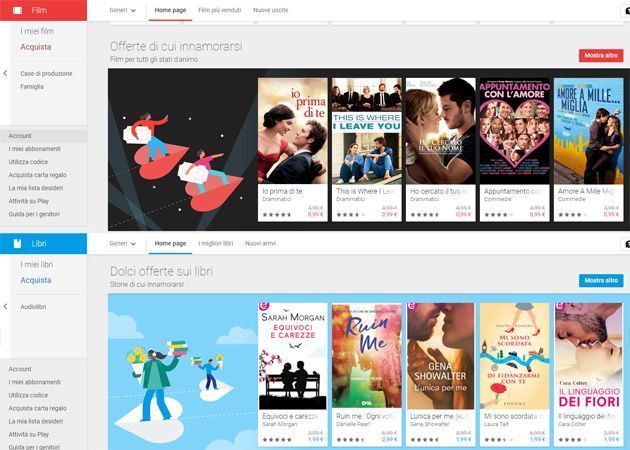Viewport: 630px width, 450px height.
Task: Click the Libri book icon in blue header
Action: [17, 243]
